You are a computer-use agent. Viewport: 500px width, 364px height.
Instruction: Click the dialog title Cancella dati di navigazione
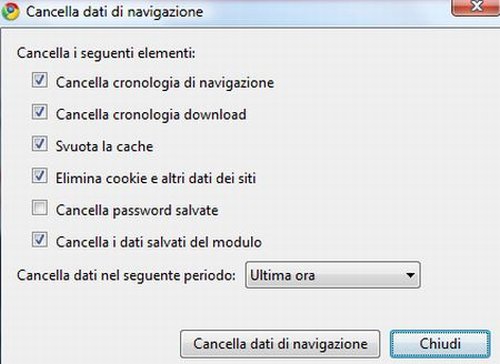115,12
